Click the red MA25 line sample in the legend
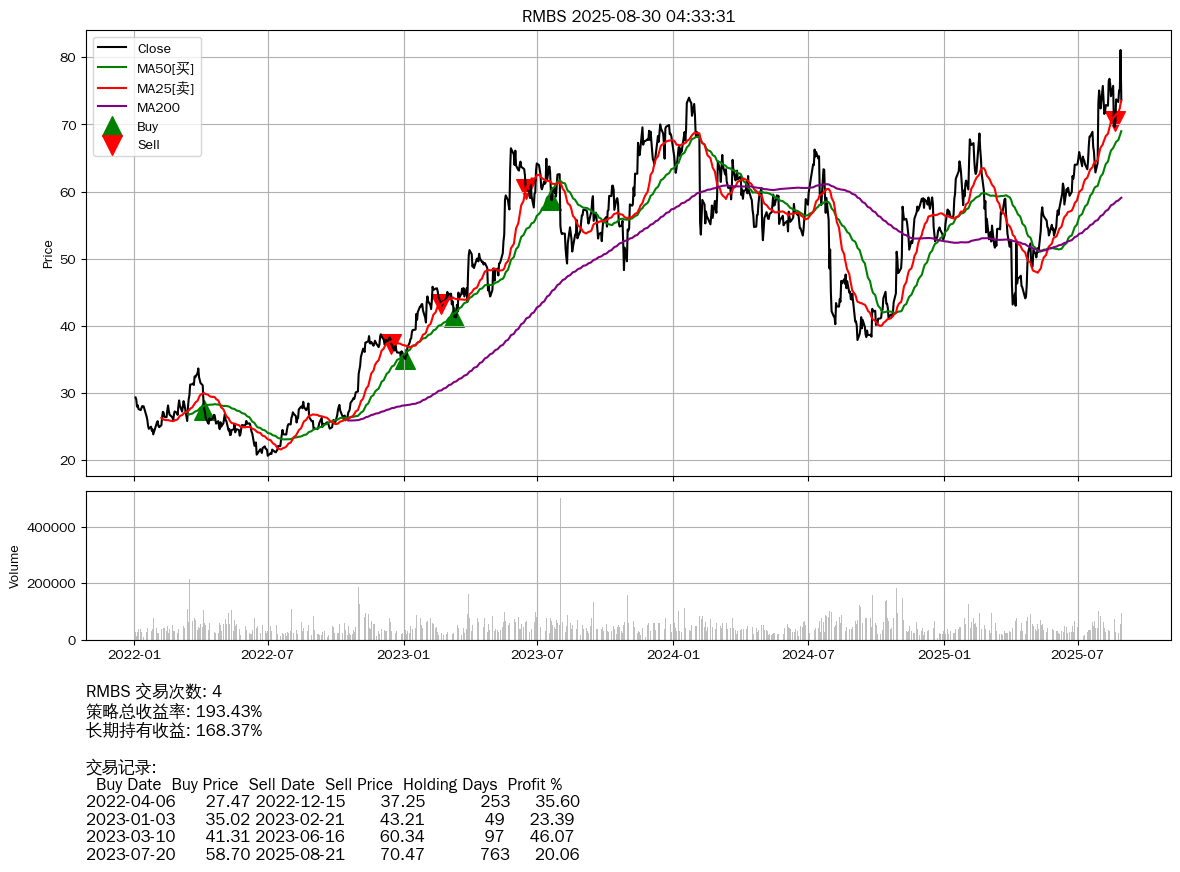Image resolution: width=1180 pixels, height=872 pixels. (113, 88)
